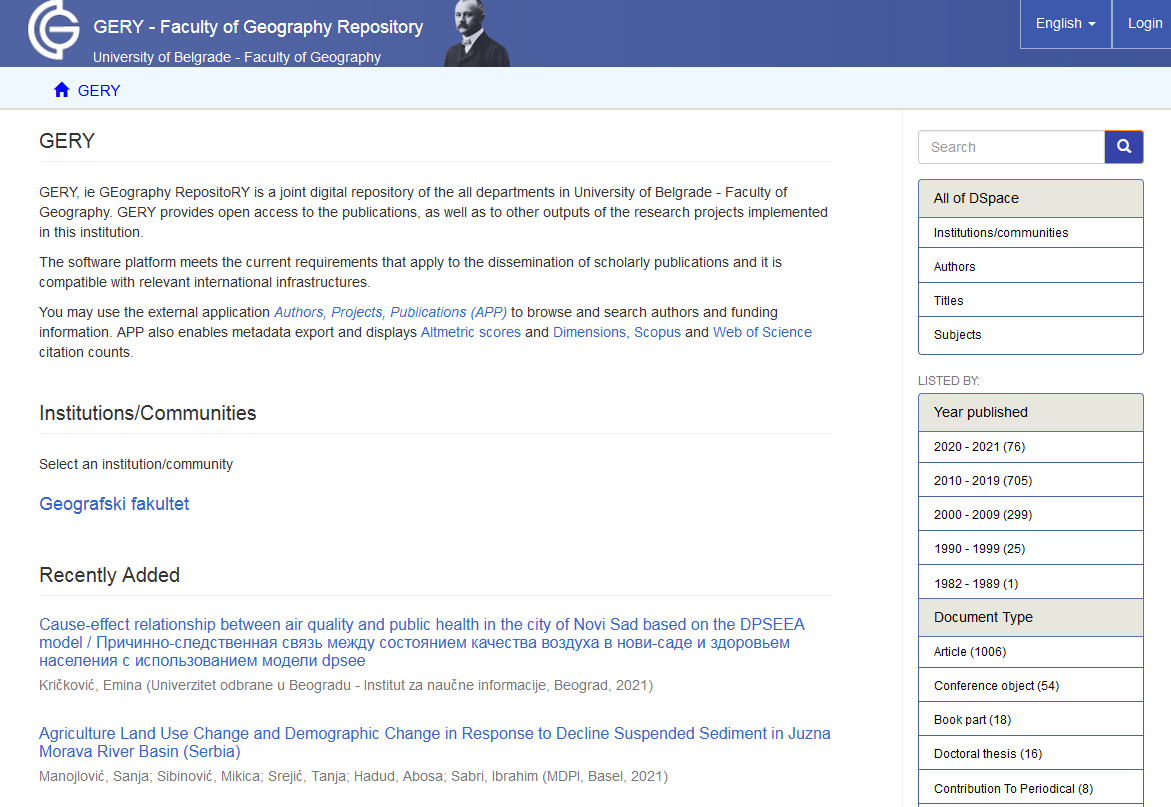Open the Login page

(x=1144, y=24)
